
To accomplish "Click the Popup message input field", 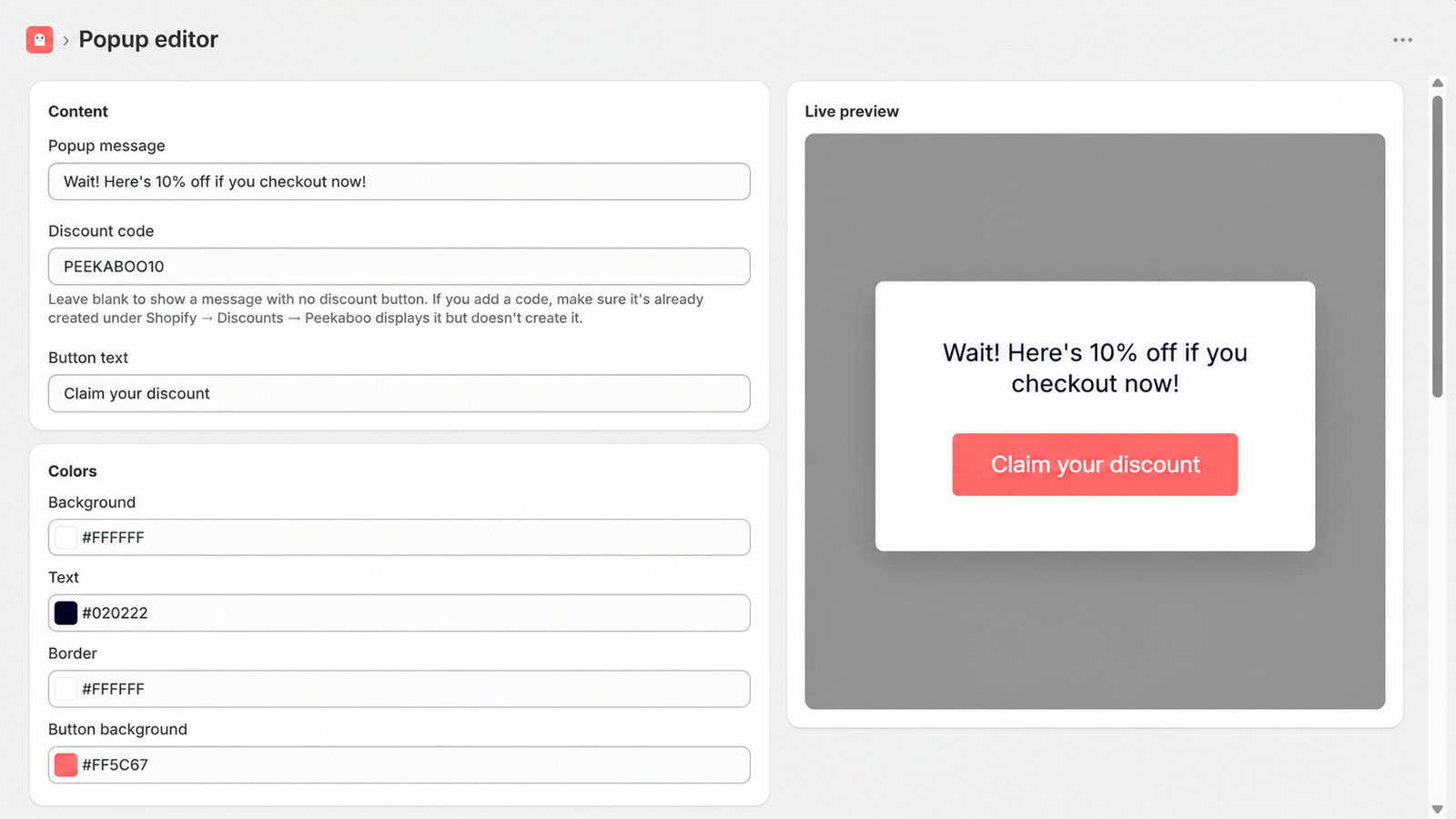I will pyautogui.click(x=399, y=181).
